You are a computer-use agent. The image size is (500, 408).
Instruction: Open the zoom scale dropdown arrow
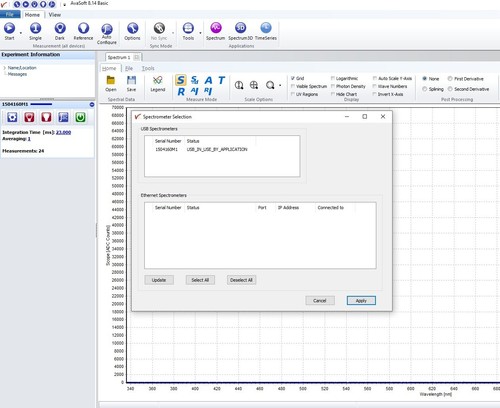[280, 85]
